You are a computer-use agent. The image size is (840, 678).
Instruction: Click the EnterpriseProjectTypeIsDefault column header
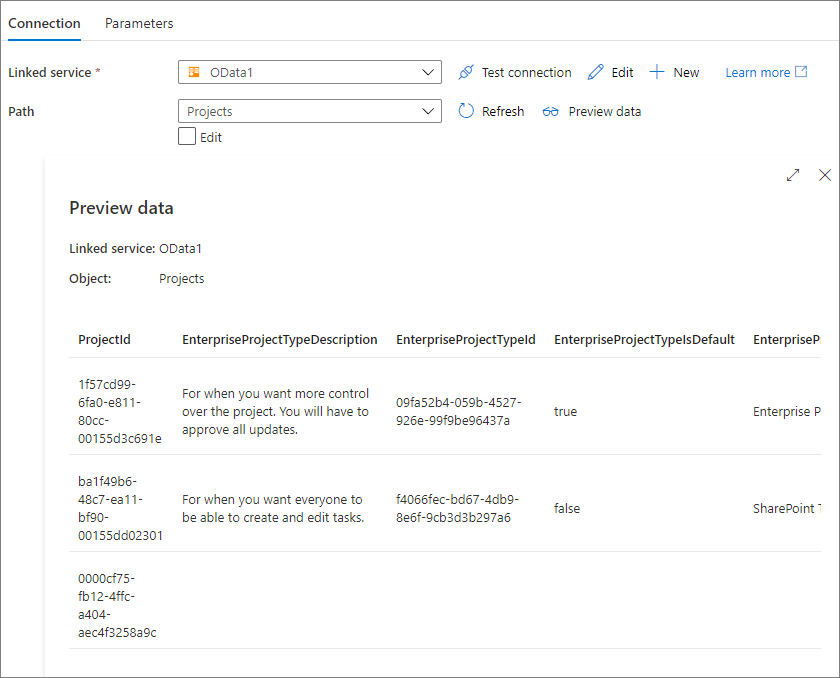[x=644, y=339]
